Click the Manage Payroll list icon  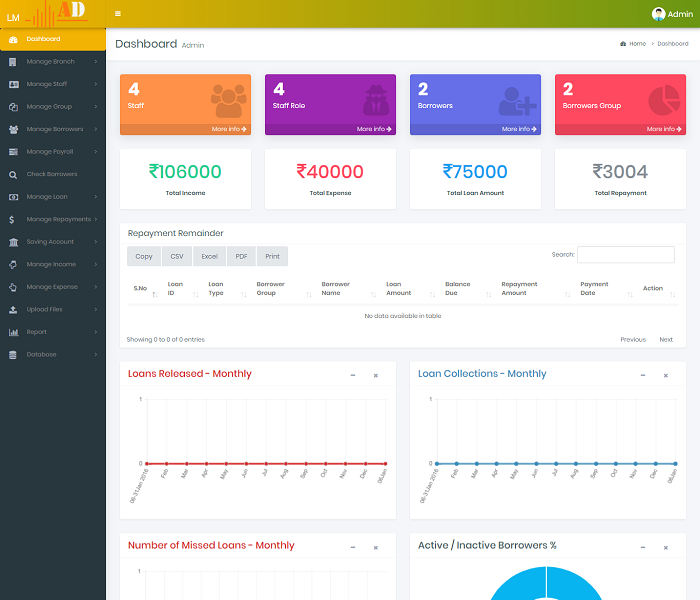click(13, 152)
